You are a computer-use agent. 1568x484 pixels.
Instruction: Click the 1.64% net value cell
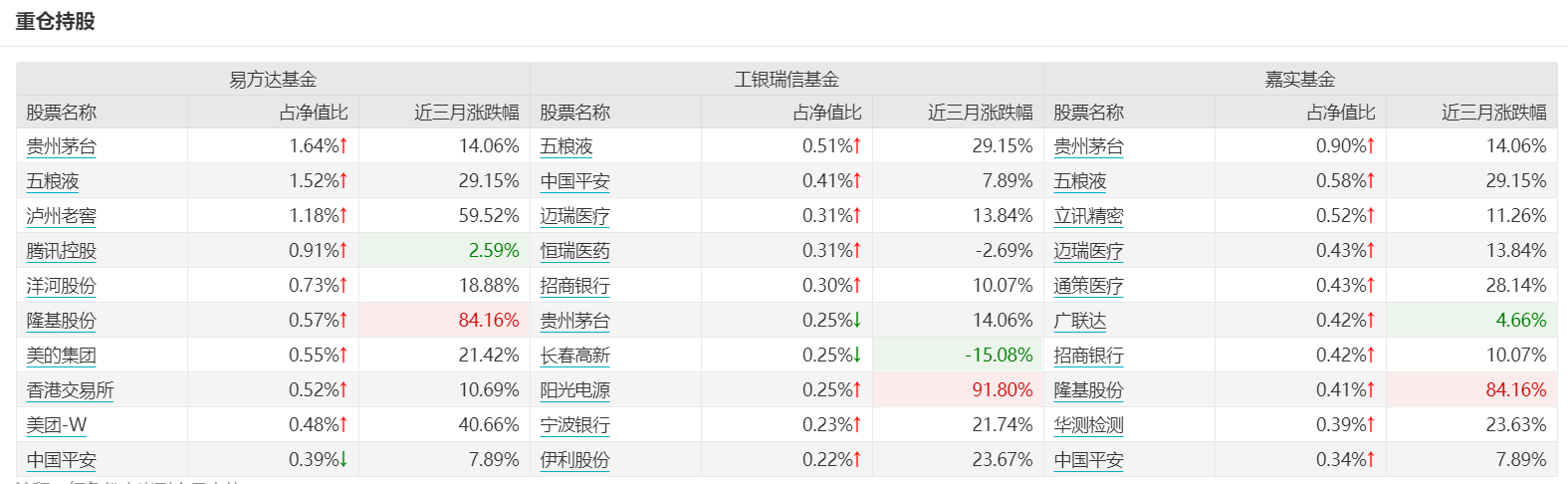pos(273,145)
